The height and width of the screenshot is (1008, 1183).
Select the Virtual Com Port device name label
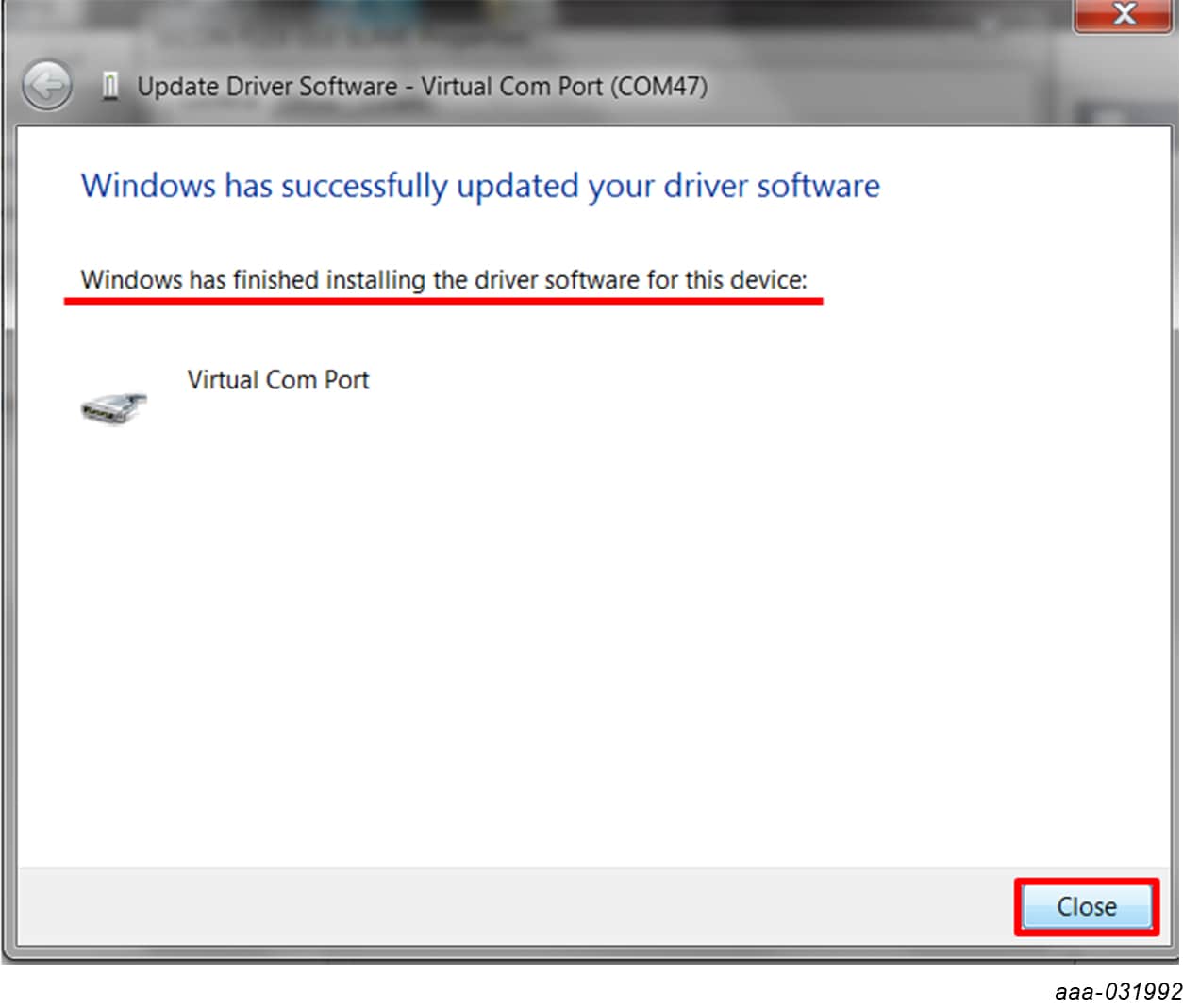click(278, 380)
